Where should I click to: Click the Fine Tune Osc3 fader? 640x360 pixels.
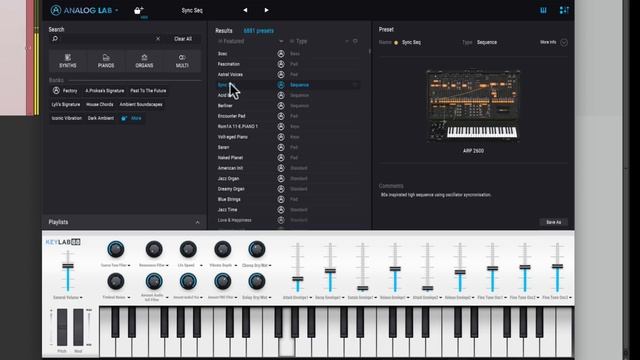[x=557, y=266]
